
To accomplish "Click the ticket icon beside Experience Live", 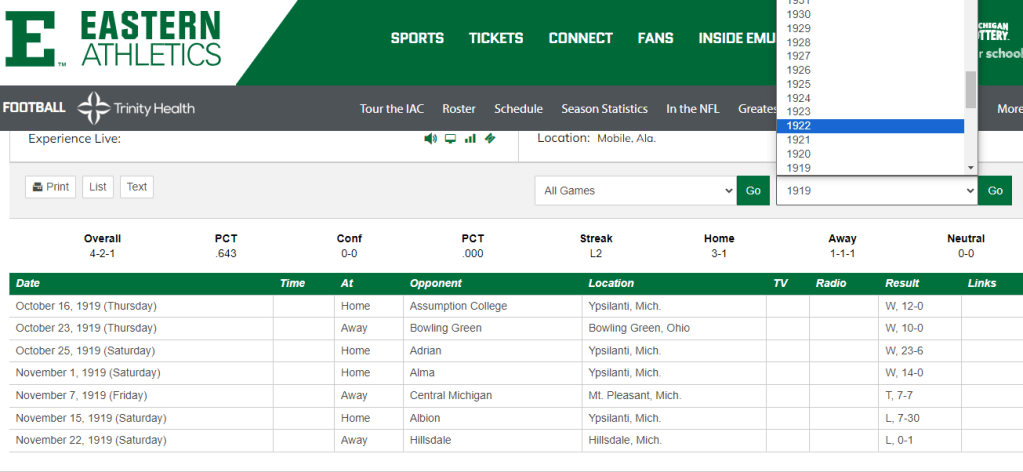I will pos(490,139).
